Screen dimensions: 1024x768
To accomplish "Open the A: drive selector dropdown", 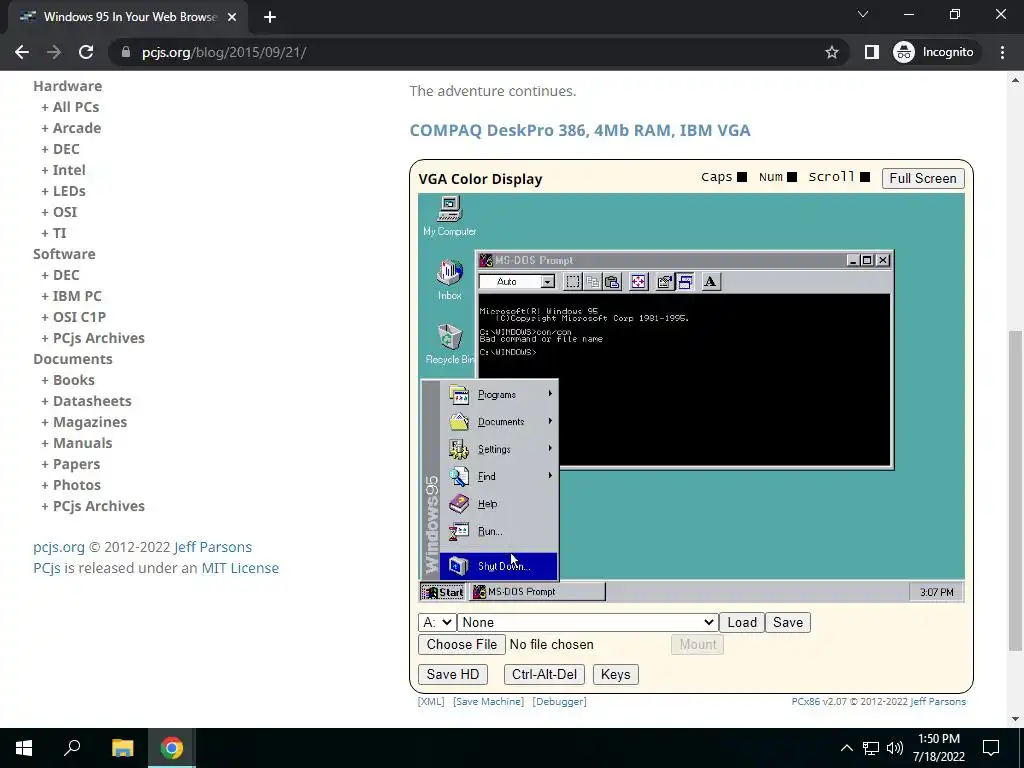I will 436,622.
